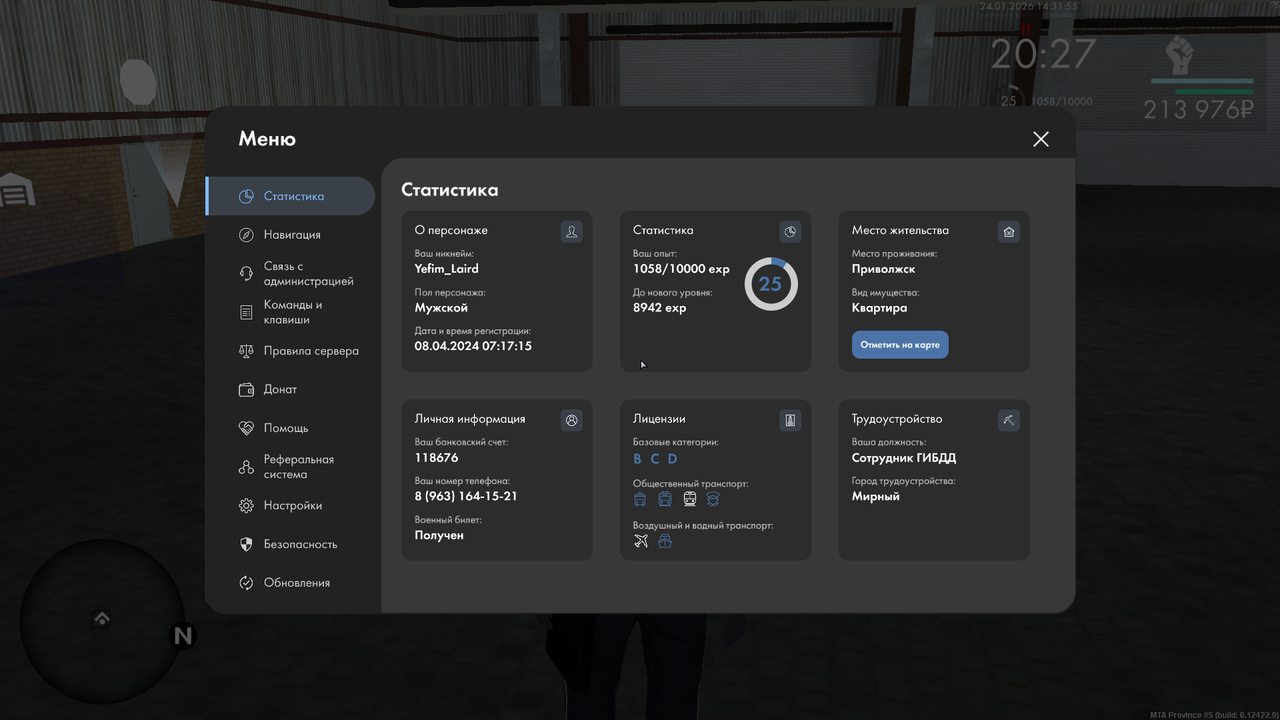Click the fist icon in HUD
This screenshot has height=720, width=1280.
point(1180,53)
